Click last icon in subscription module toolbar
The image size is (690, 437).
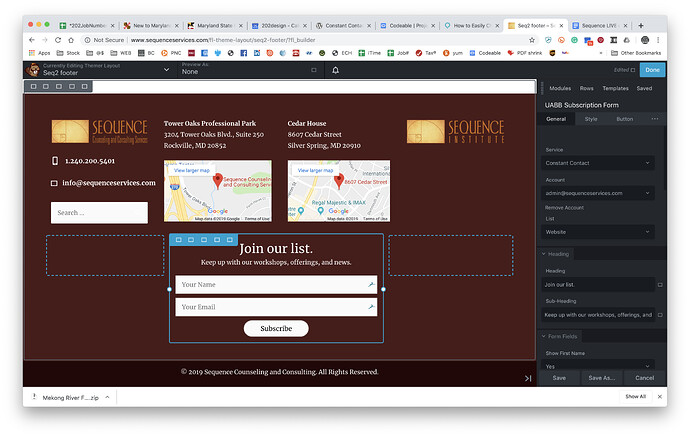tap(230, 240)
